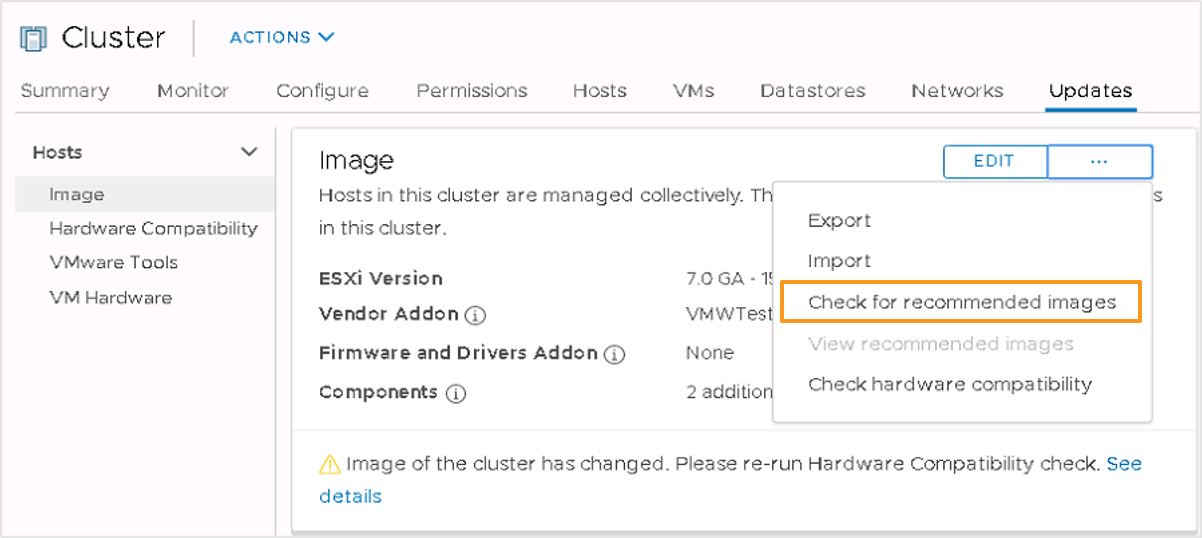The width and height of the screenshot is (1202, 538).
Task: Switch to the Summary tab
Action: pos(65,91)
